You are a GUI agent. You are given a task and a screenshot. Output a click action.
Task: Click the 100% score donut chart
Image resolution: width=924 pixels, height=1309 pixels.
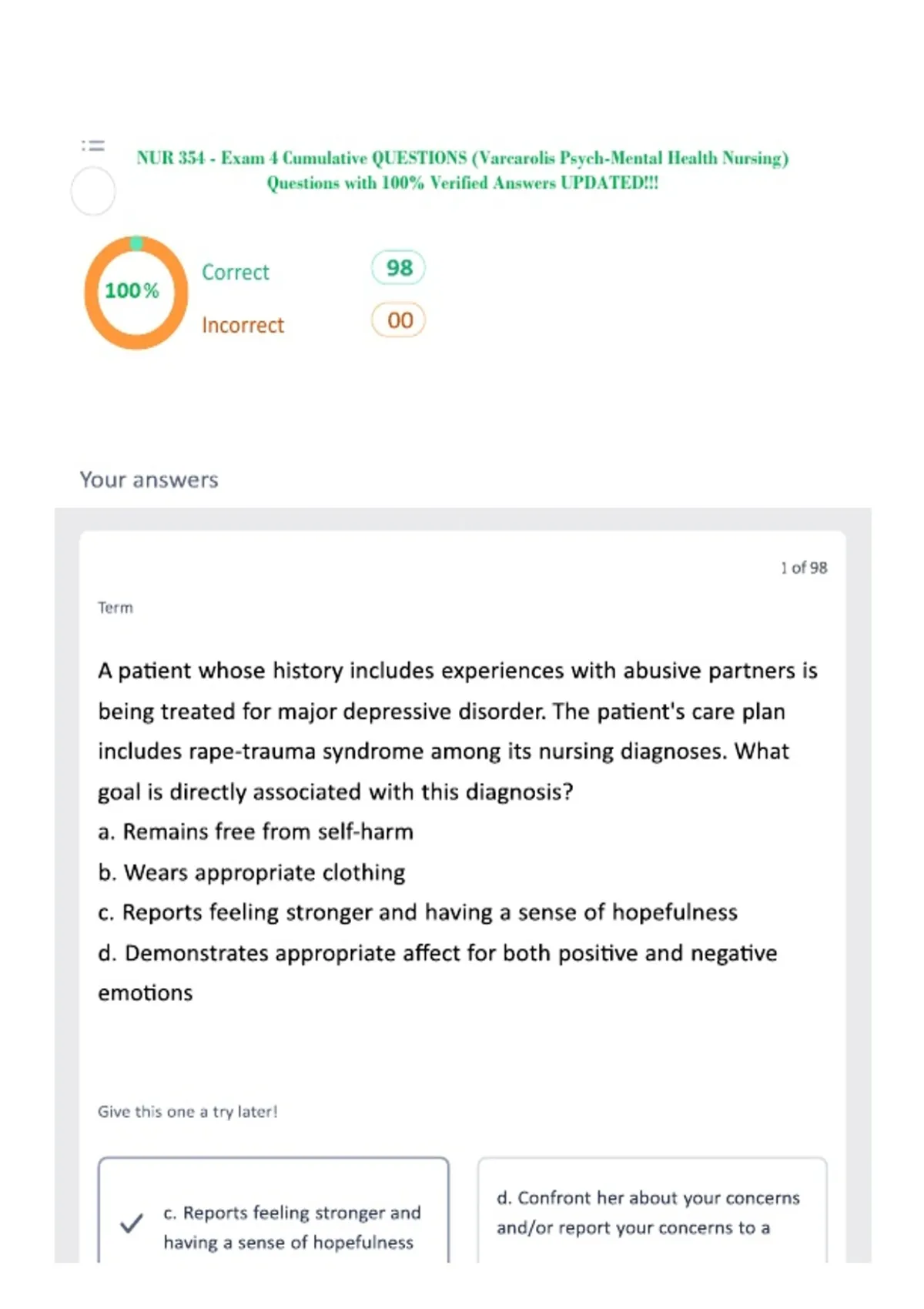pos(136,293)
